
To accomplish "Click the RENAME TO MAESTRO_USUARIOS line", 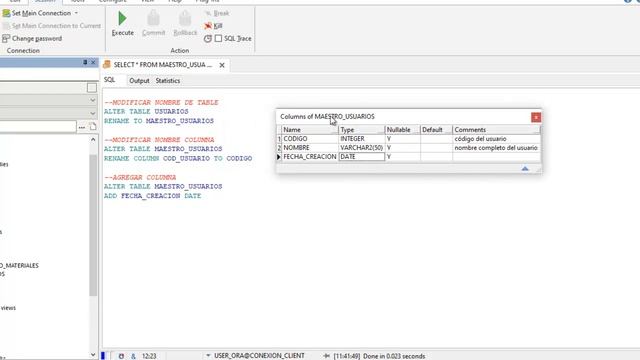I will pos(159,121).
